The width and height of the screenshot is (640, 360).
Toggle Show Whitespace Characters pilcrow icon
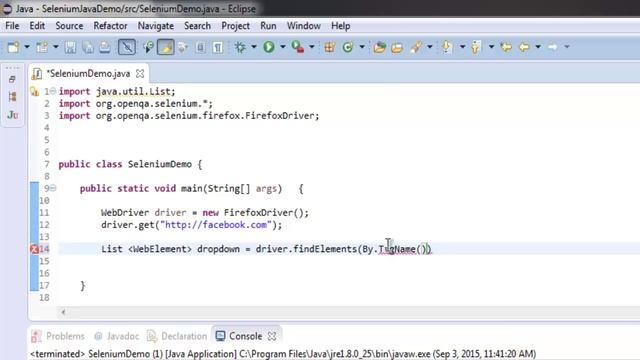[218, 47]
